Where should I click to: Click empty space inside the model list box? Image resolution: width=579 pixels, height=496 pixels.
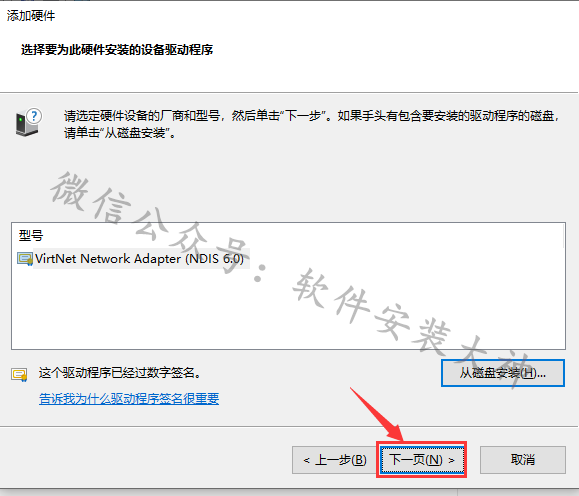(x=288, y=310)
